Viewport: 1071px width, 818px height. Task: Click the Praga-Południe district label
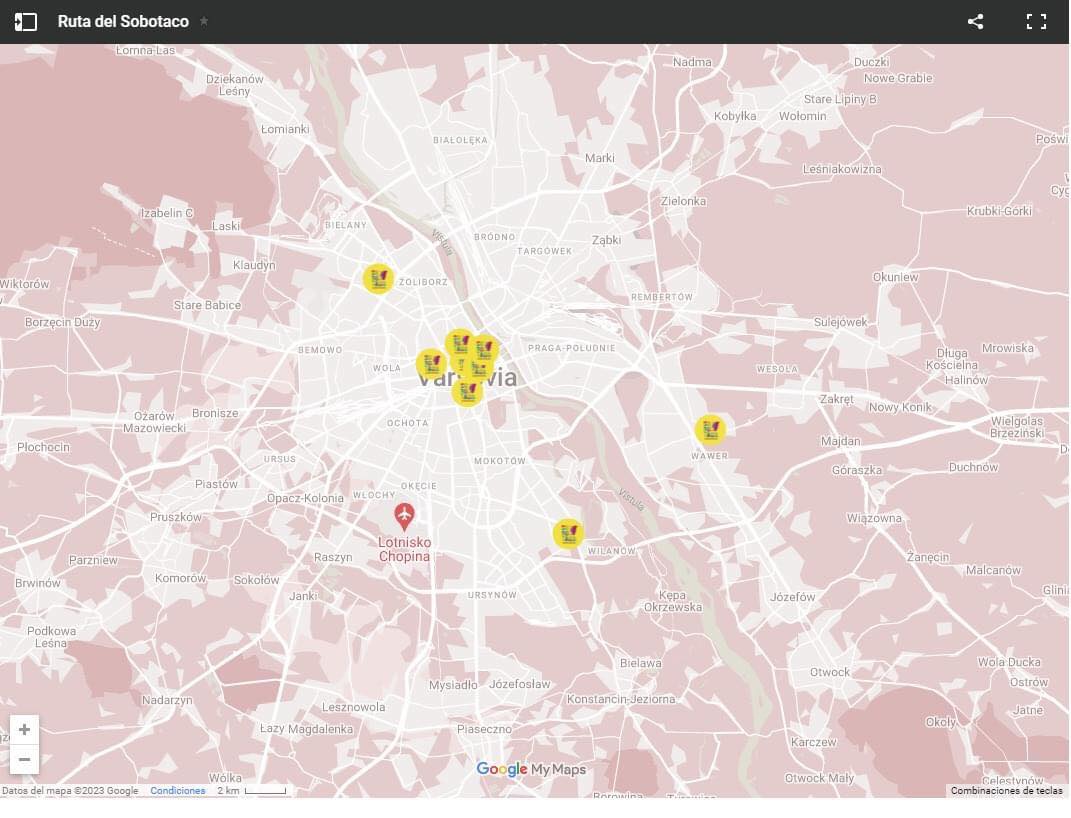[x=572, y=348]
